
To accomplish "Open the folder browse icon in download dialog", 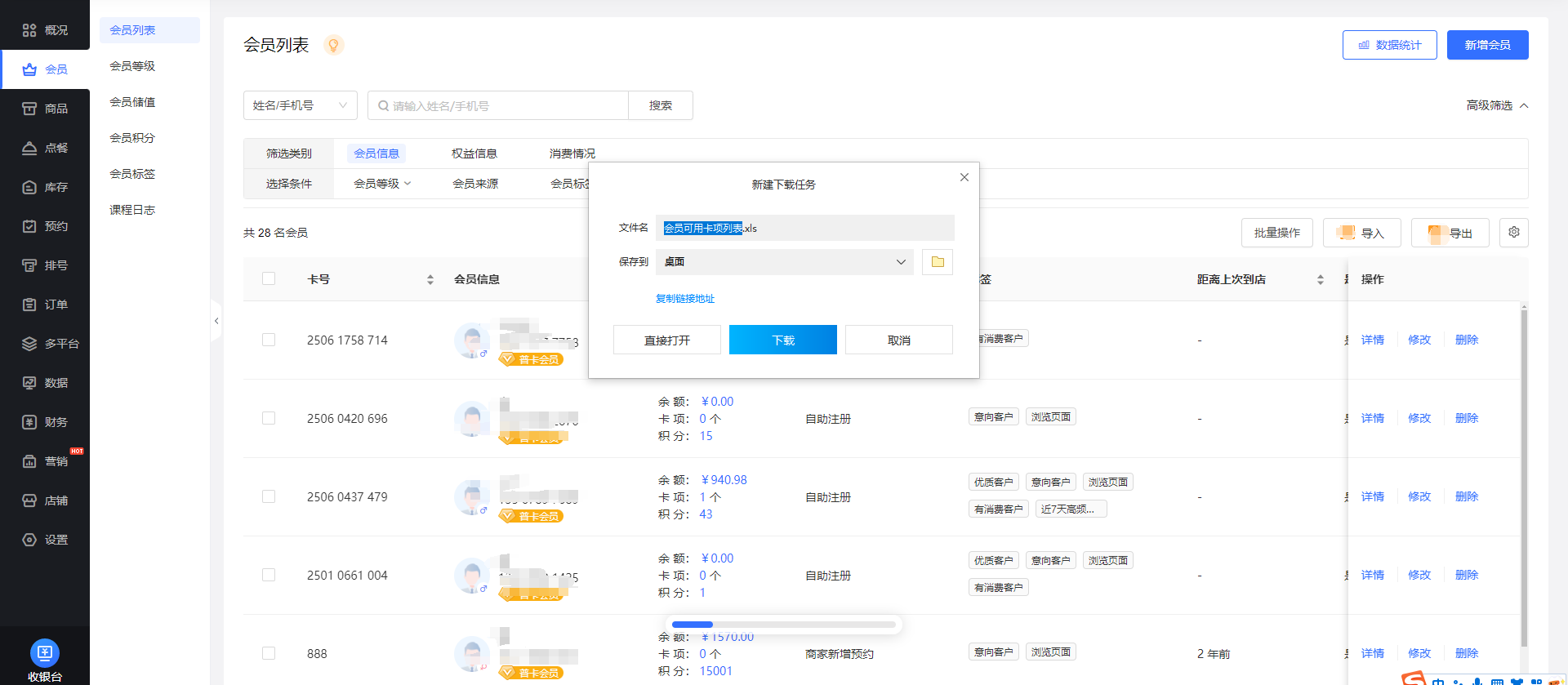I will [x=937, y=262].
